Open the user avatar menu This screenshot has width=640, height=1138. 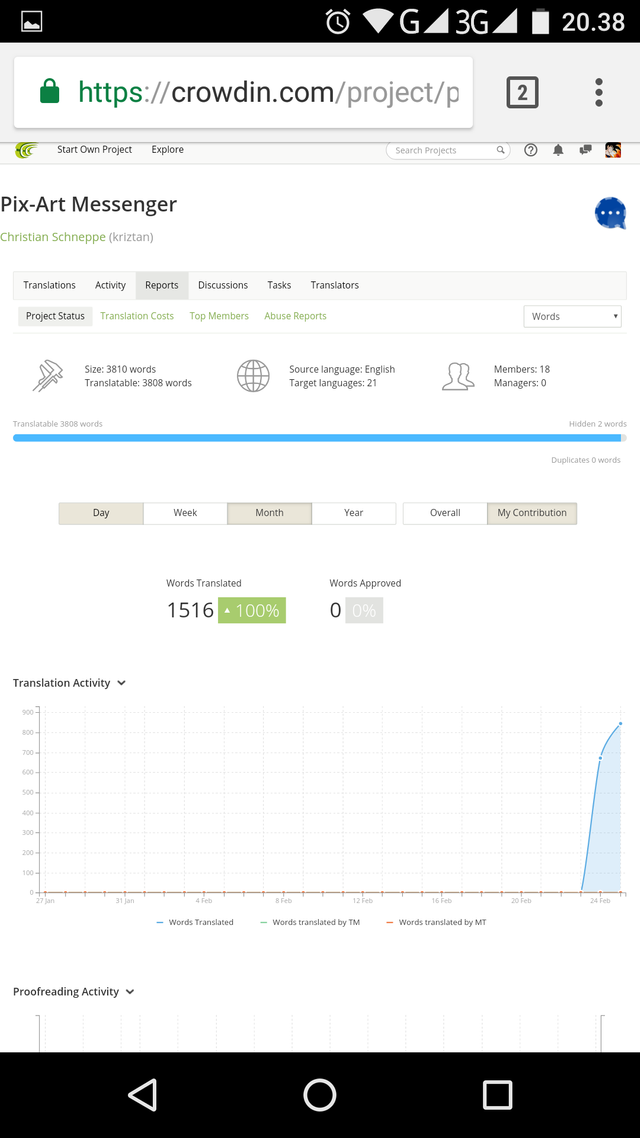(x=613, y=150)
